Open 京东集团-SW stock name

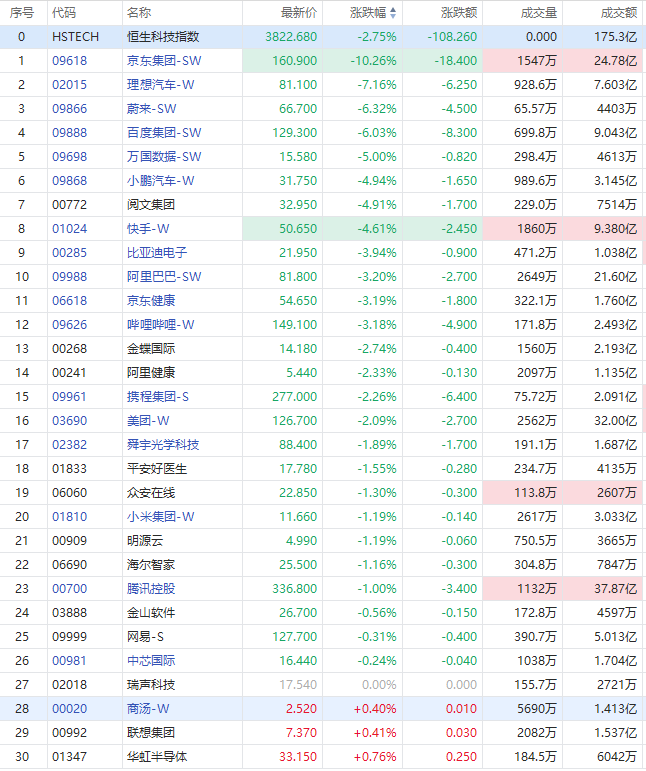pos(164,61)
